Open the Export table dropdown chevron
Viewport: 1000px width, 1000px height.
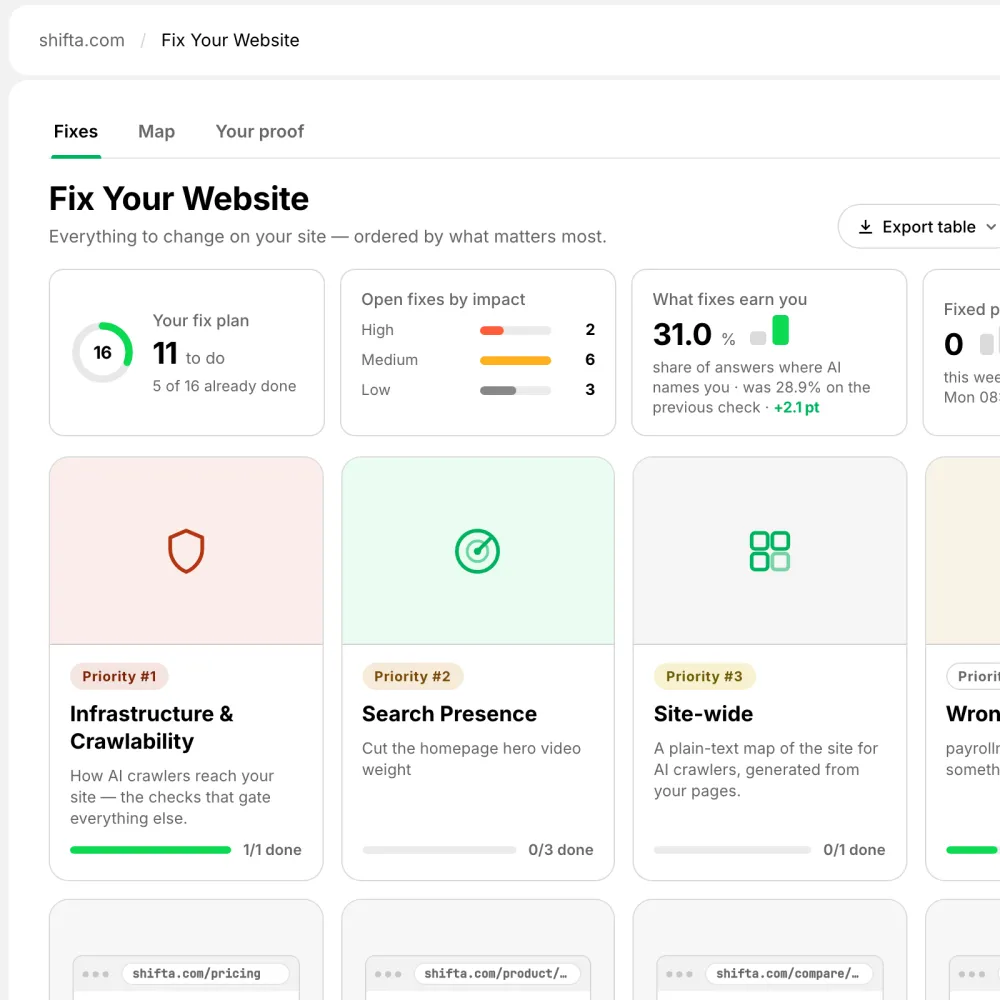coord(990,227)
